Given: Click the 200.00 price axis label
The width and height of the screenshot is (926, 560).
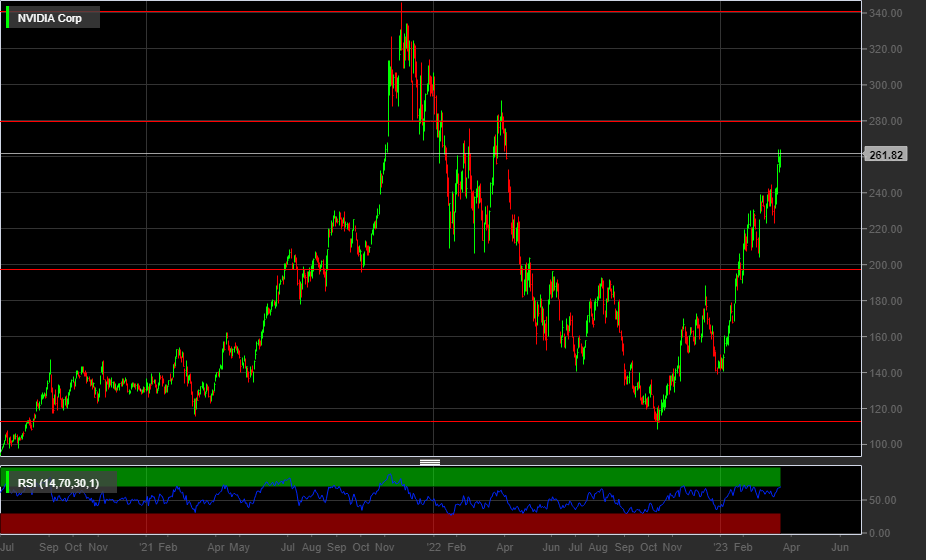Looking at the screenshot, I should (x=885, y=265).
